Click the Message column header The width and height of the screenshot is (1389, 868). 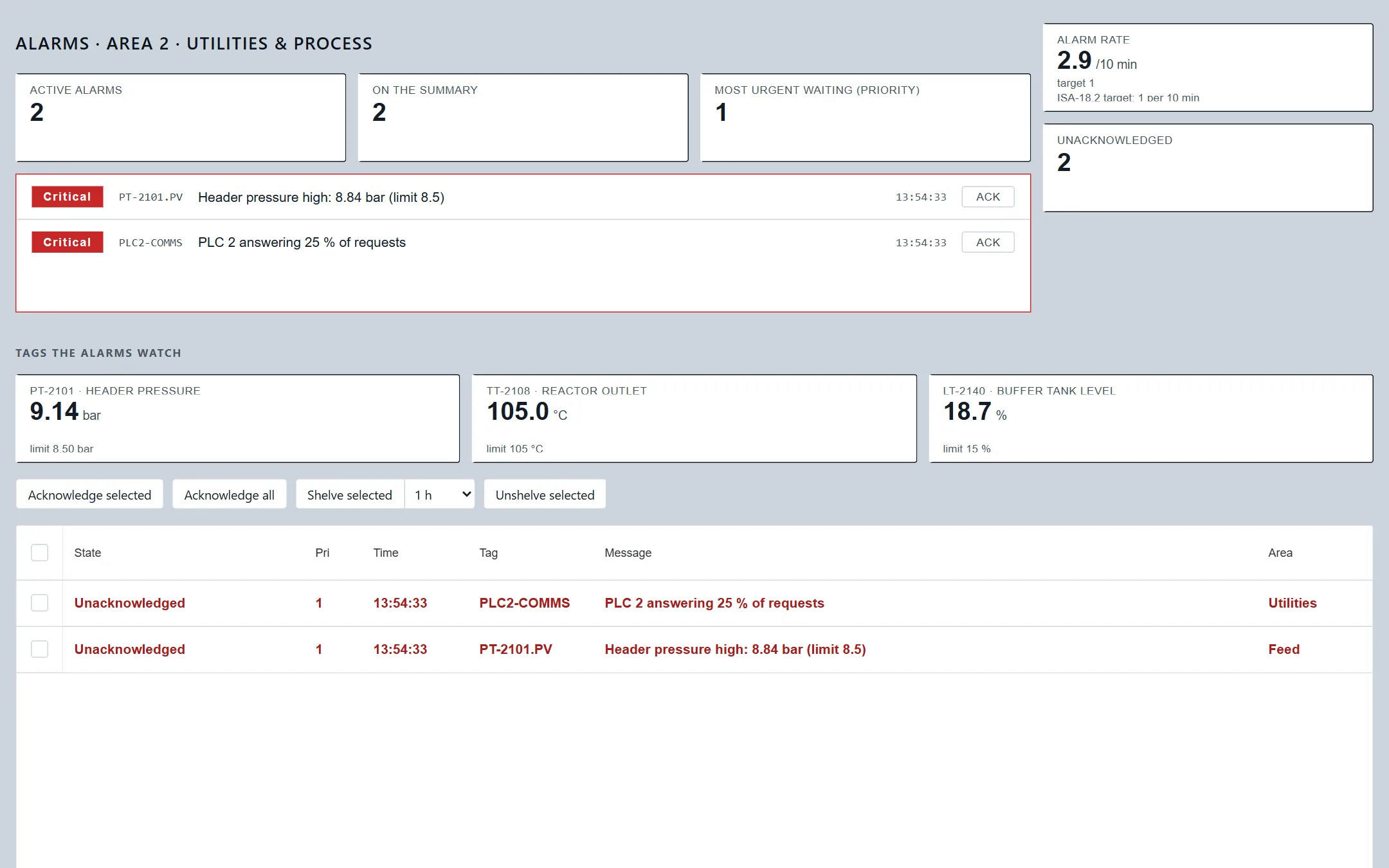(x=628, y=553)
